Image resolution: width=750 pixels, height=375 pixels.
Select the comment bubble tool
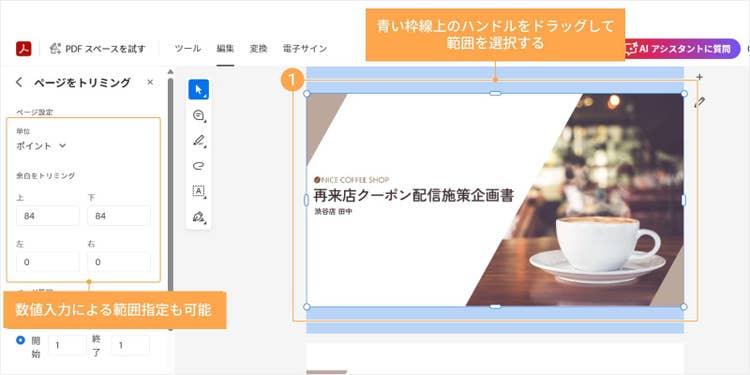point(199,115)
